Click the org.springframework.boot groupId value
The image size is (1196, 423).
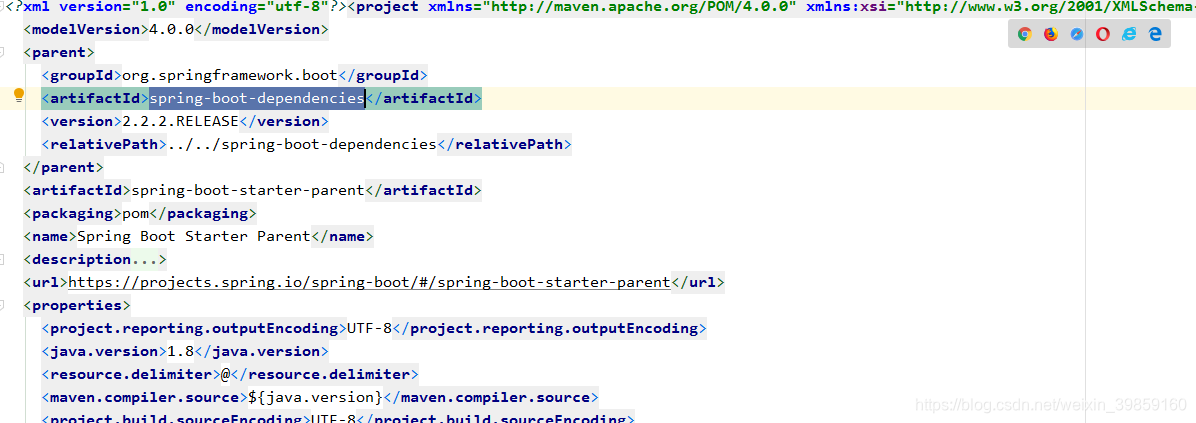(x=230, y=75)
